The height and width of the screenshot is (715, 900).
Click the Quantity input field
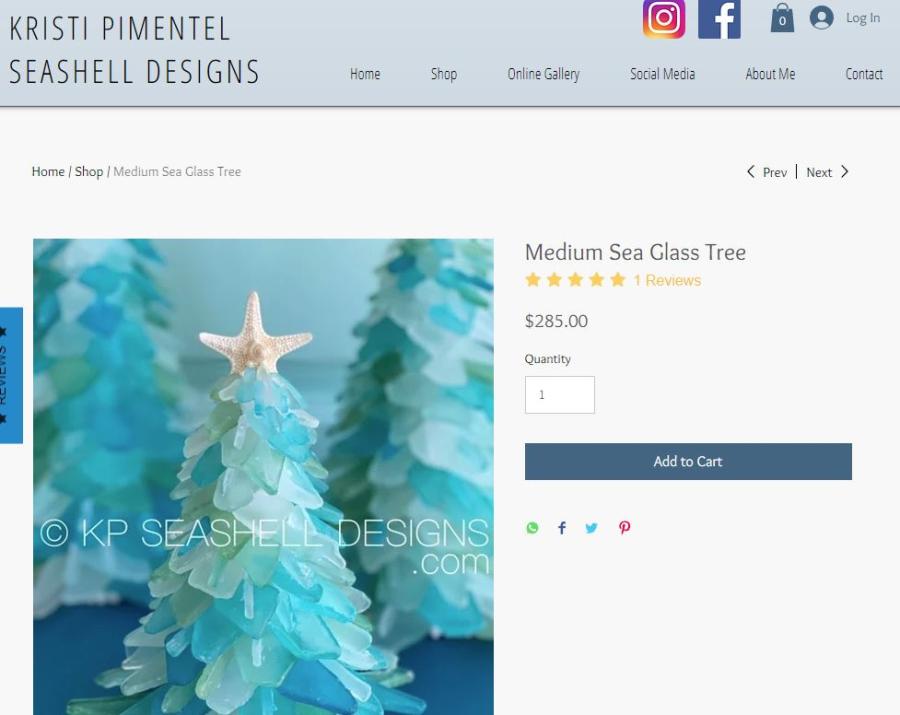click(560, 395)
